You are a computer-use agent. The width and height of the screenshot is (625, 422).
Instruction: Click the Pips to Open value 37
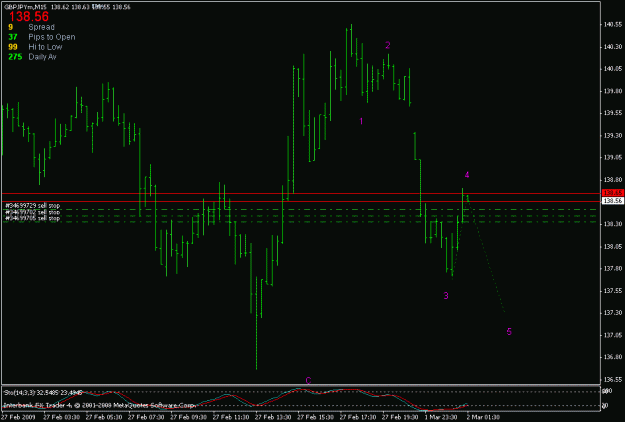pyautogui.click(x=13, y=37)
